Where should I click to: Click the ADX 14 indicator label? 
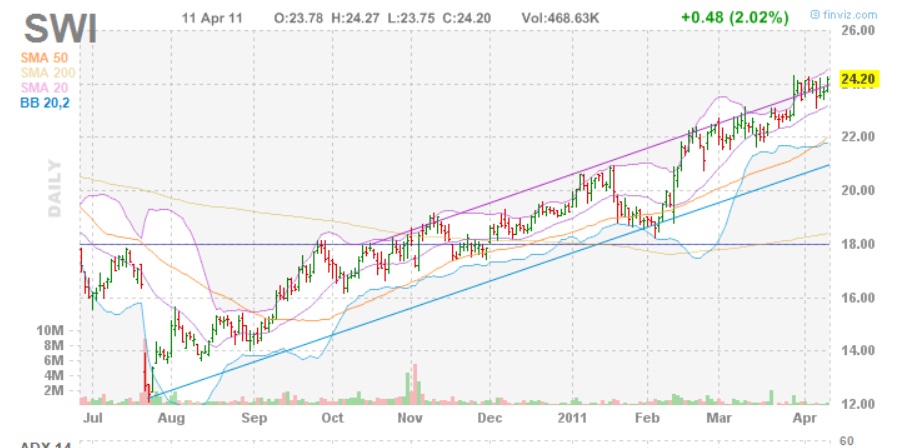[x=45, y=443]
